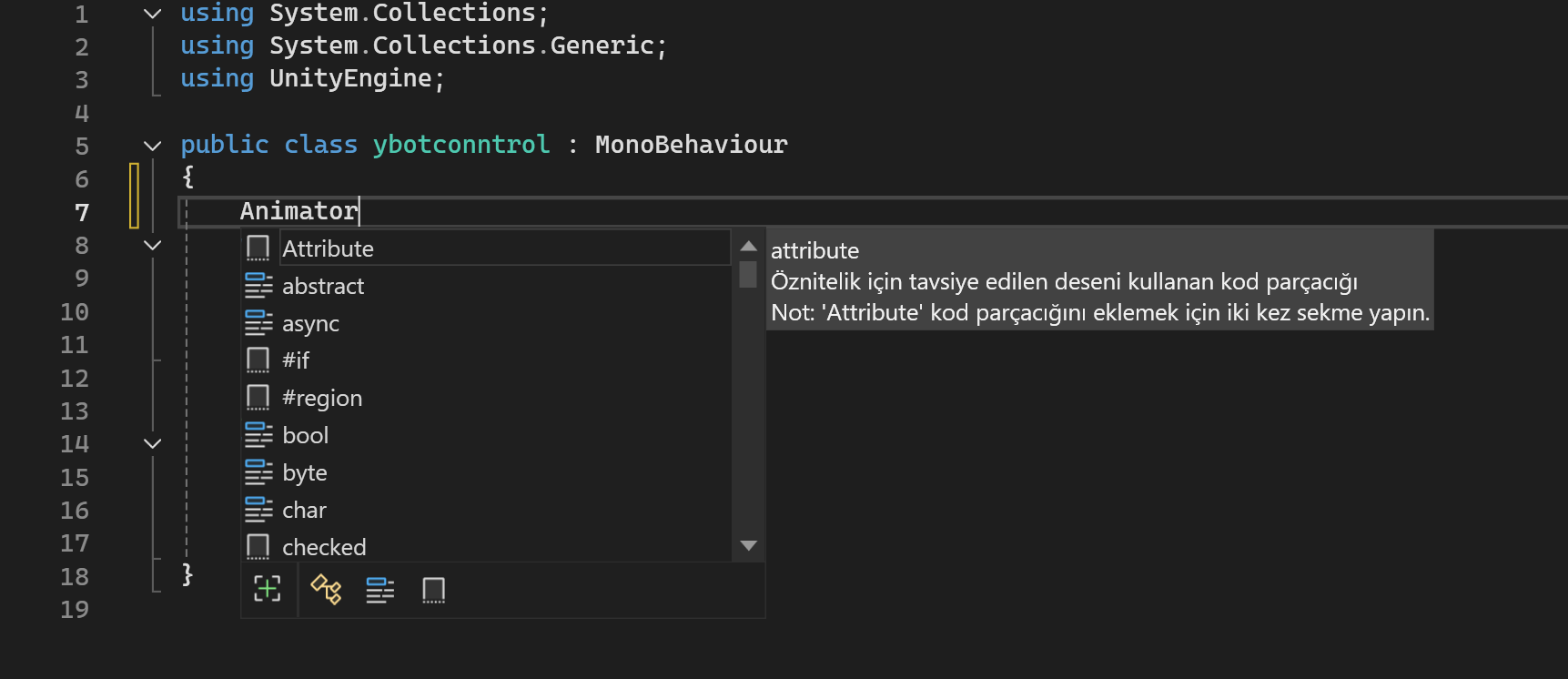Click the keyword icon beside bool
1568x679 pixels.
coord(258,435)
